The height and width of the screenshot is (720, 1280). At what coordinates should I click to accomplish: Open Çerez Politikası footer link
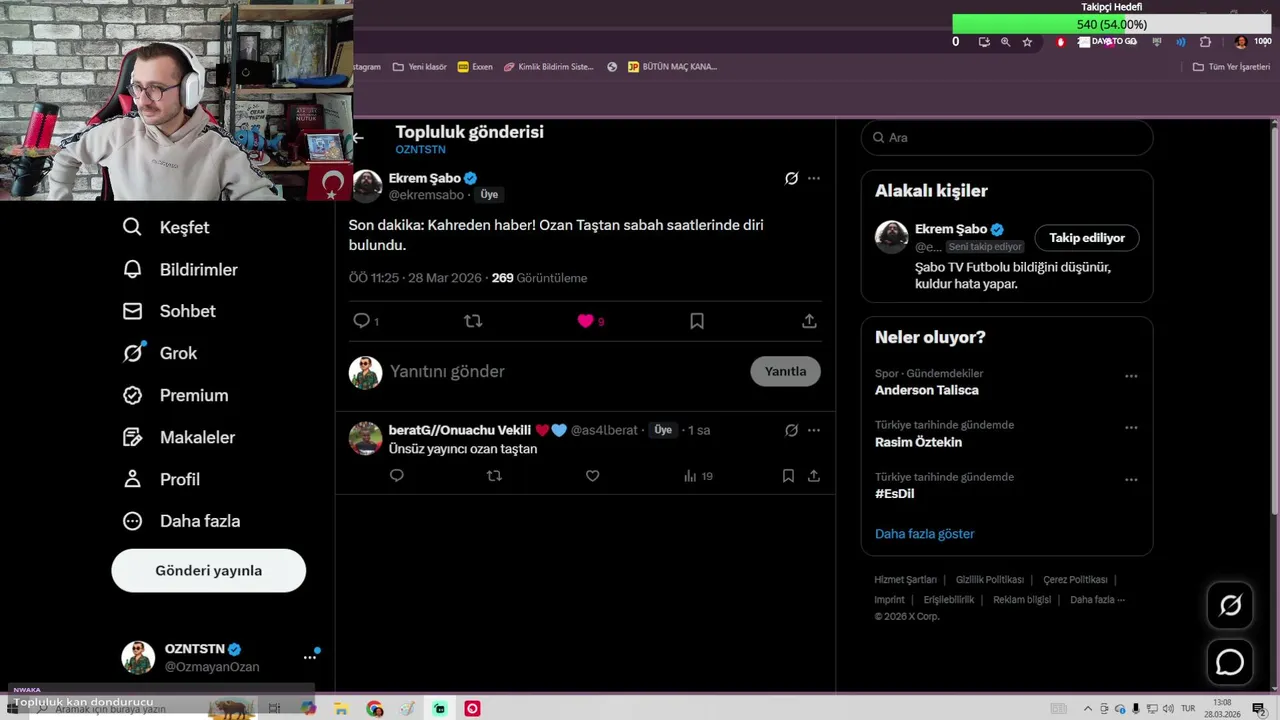tap(1075, 580)
